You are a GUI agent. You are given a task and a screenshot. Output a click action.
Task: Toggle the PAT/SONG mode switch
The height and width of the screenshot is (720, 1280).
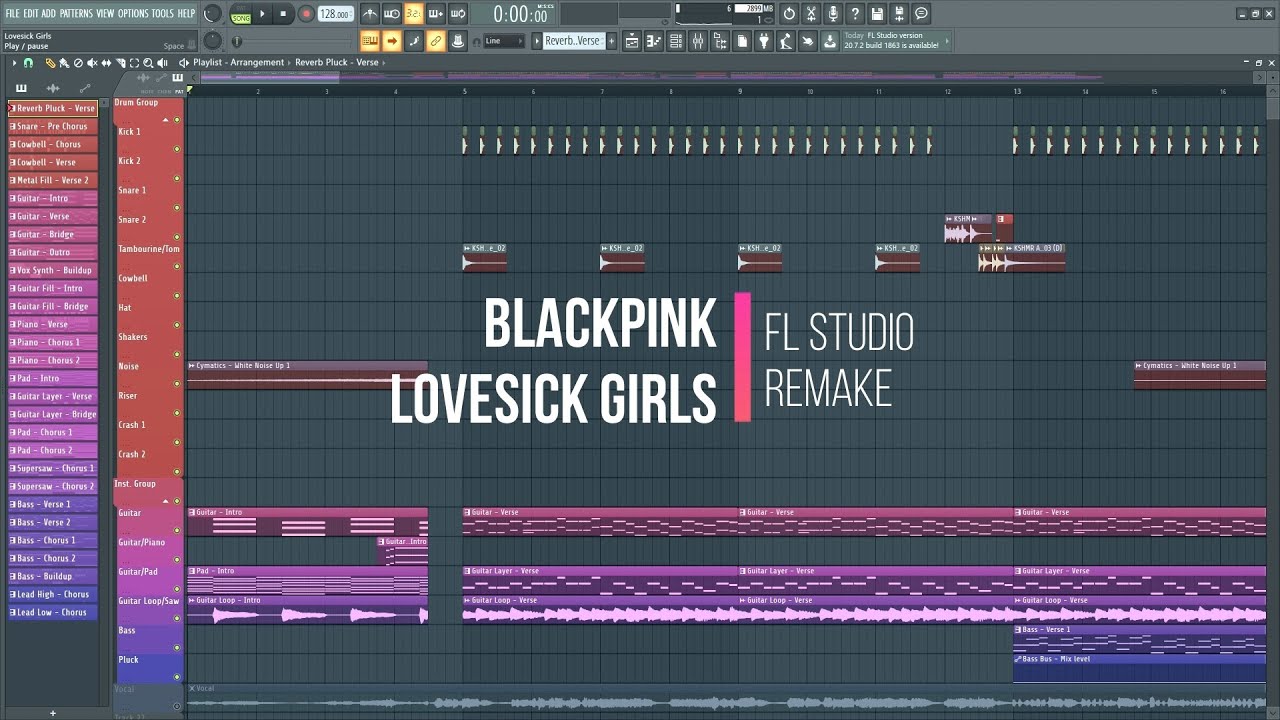(240, 14)
